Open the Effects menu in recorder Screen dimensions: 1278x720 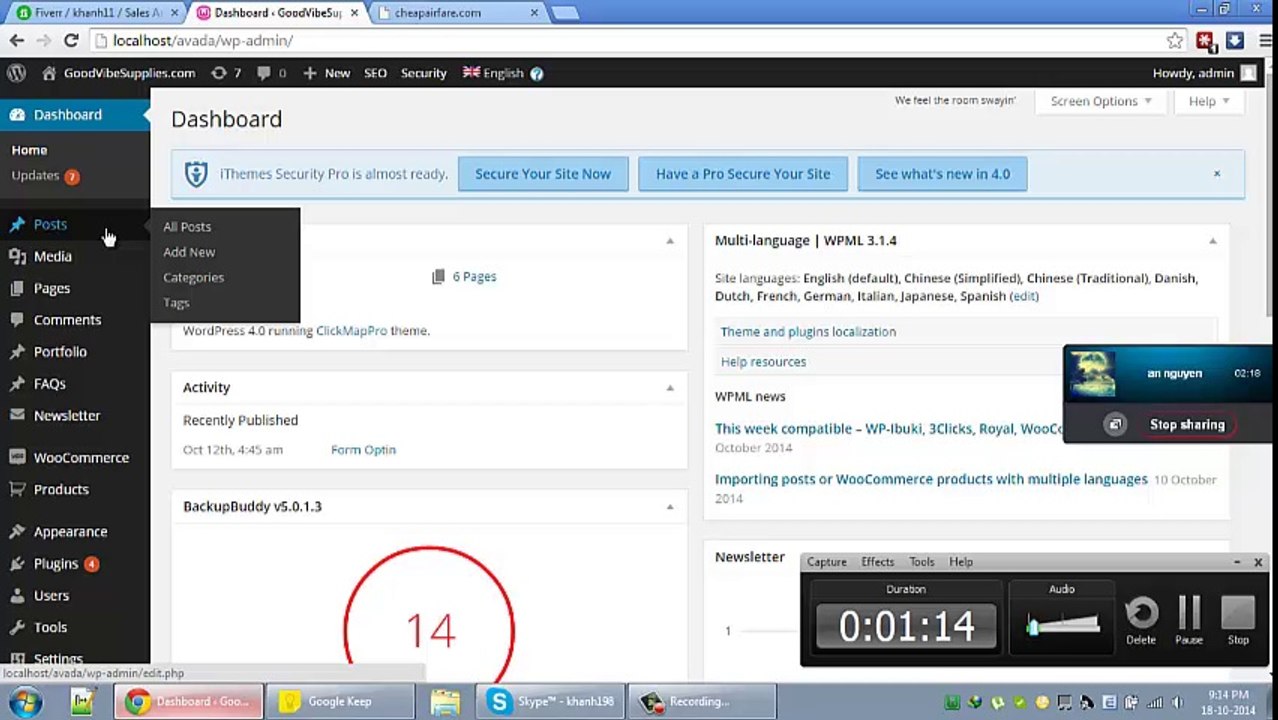coord(878,562)
